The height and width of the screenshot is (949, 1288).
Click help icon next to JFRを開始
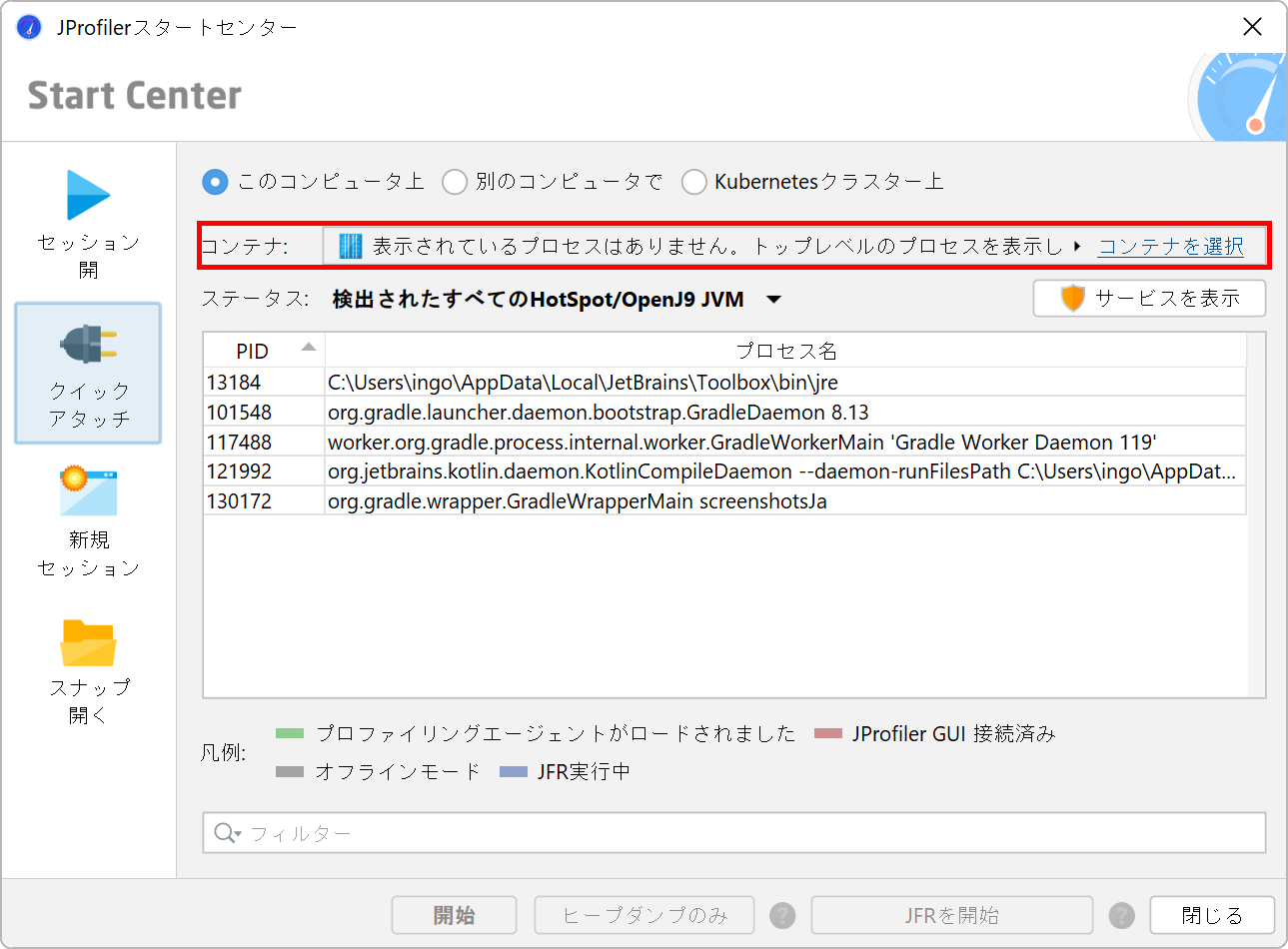1122,915
